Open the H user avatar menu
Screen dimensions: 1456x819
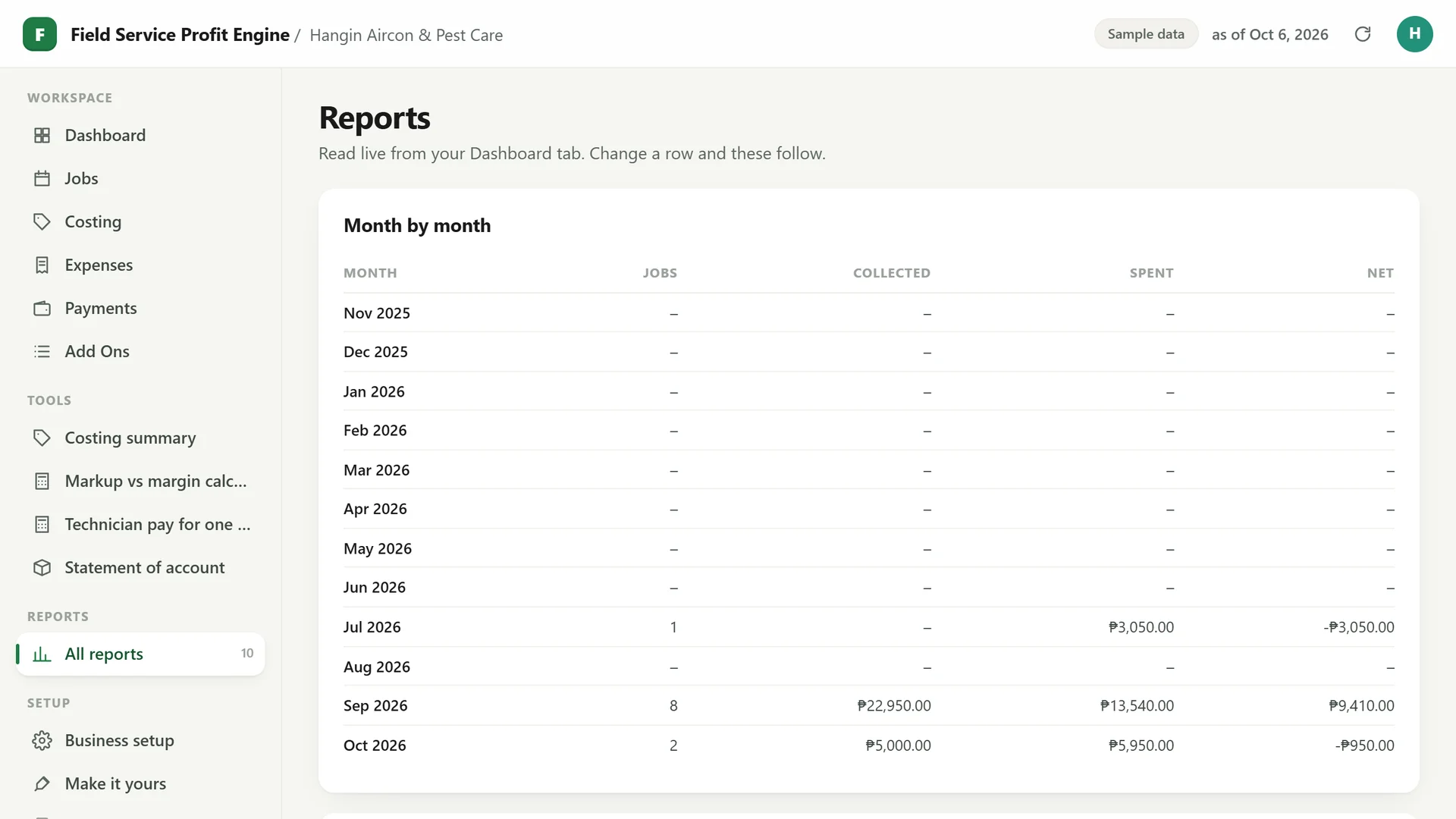[x=1414, y=34]
